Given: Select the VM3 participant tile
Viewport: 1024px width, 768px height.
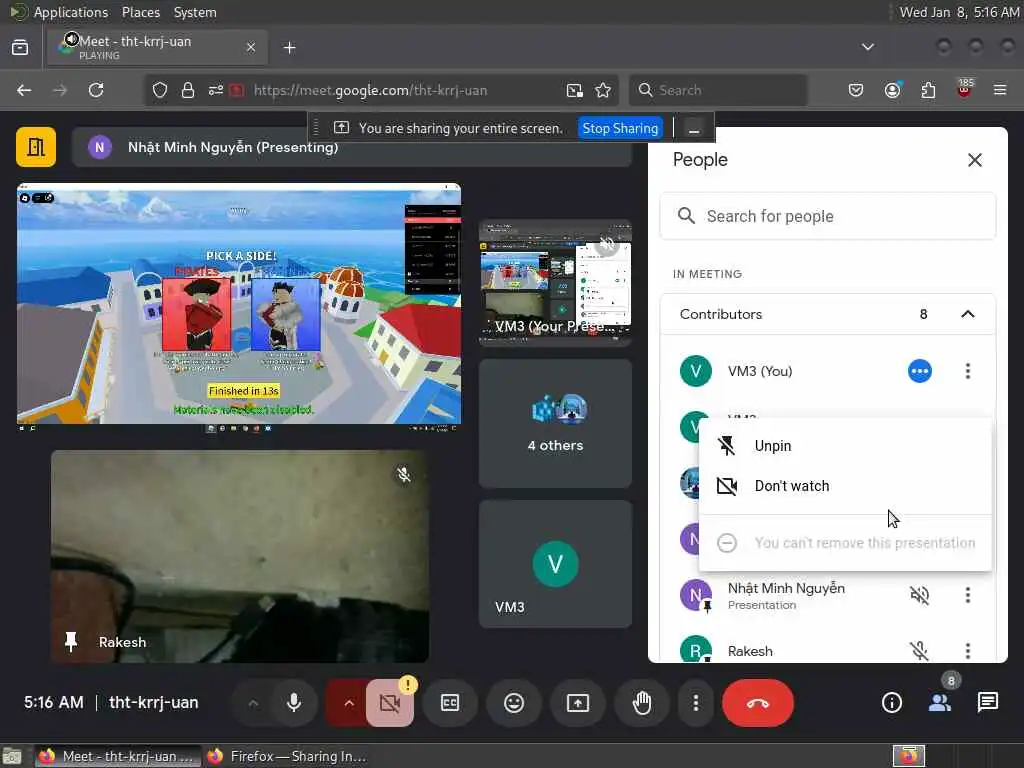Looking at the screenshot, I should (555, 564).
